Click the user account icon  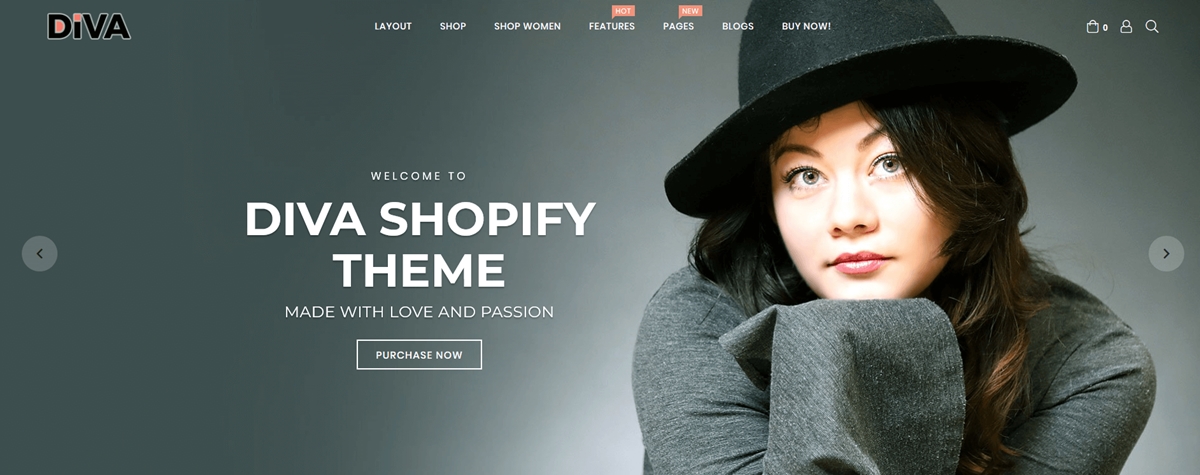pos(1126,27)
